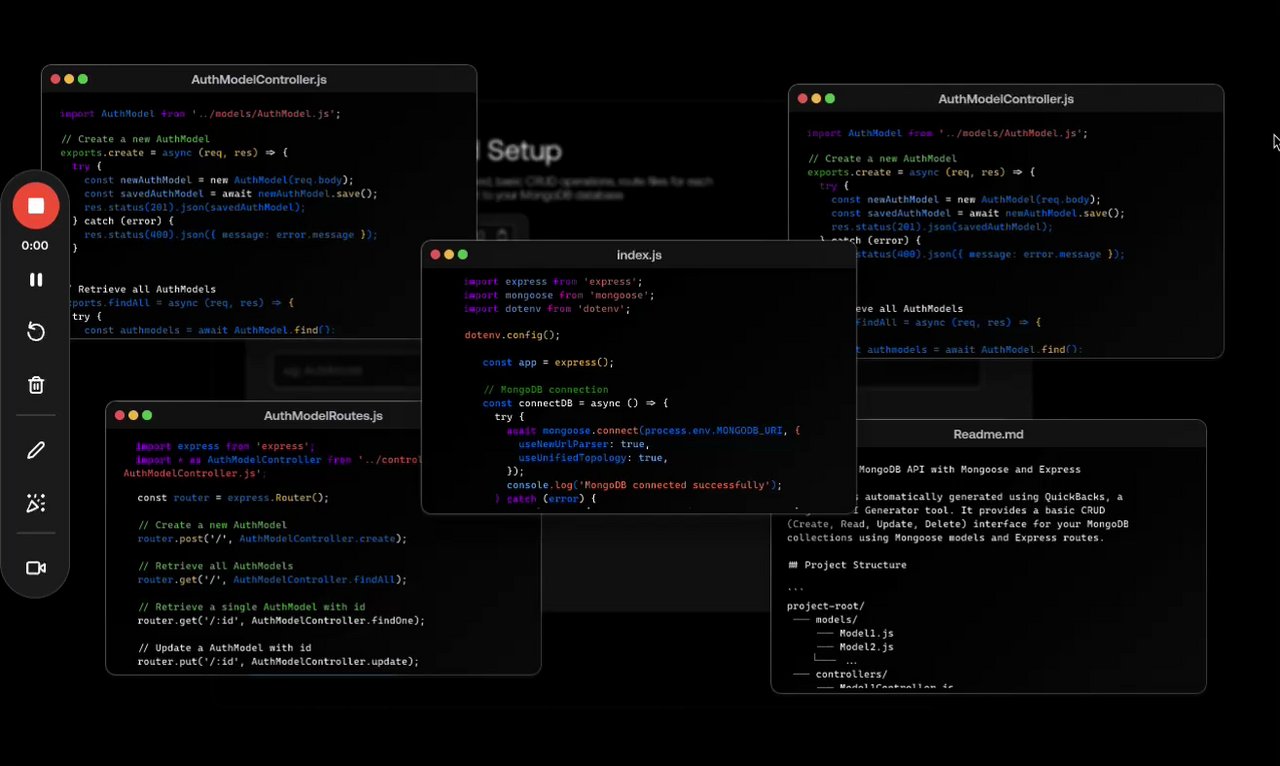Select "import dotenv from 'dotenv';" line in index.js

(546, 309)
